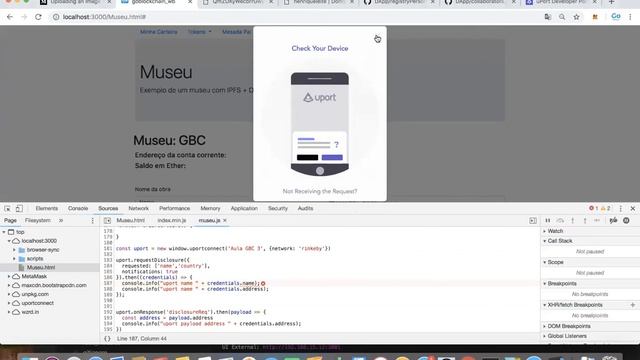This screenshot has width=640, height=360.
Task: Collapse the localhost:3000 tree node
Action: coord(9,241)
